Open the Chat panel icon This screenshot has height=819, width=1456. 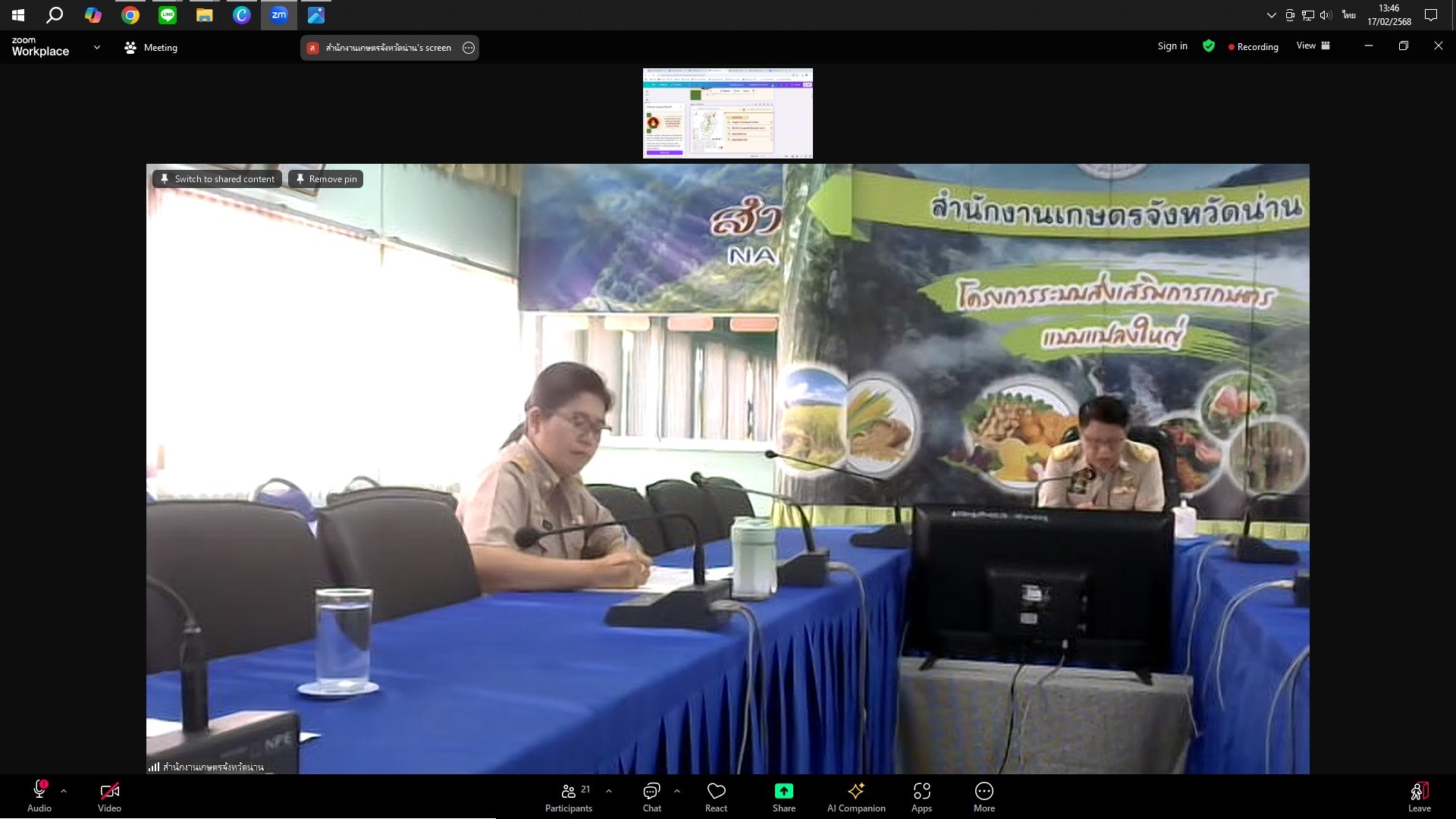pyautogui.click(x=651, y=792)
